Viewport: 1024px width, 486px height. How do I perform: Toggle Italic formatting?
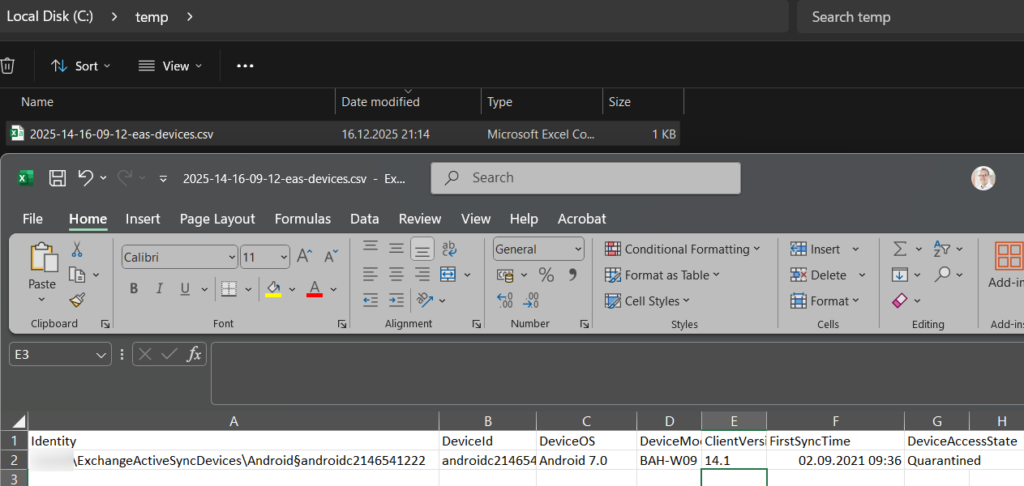[x=159, y=289]
